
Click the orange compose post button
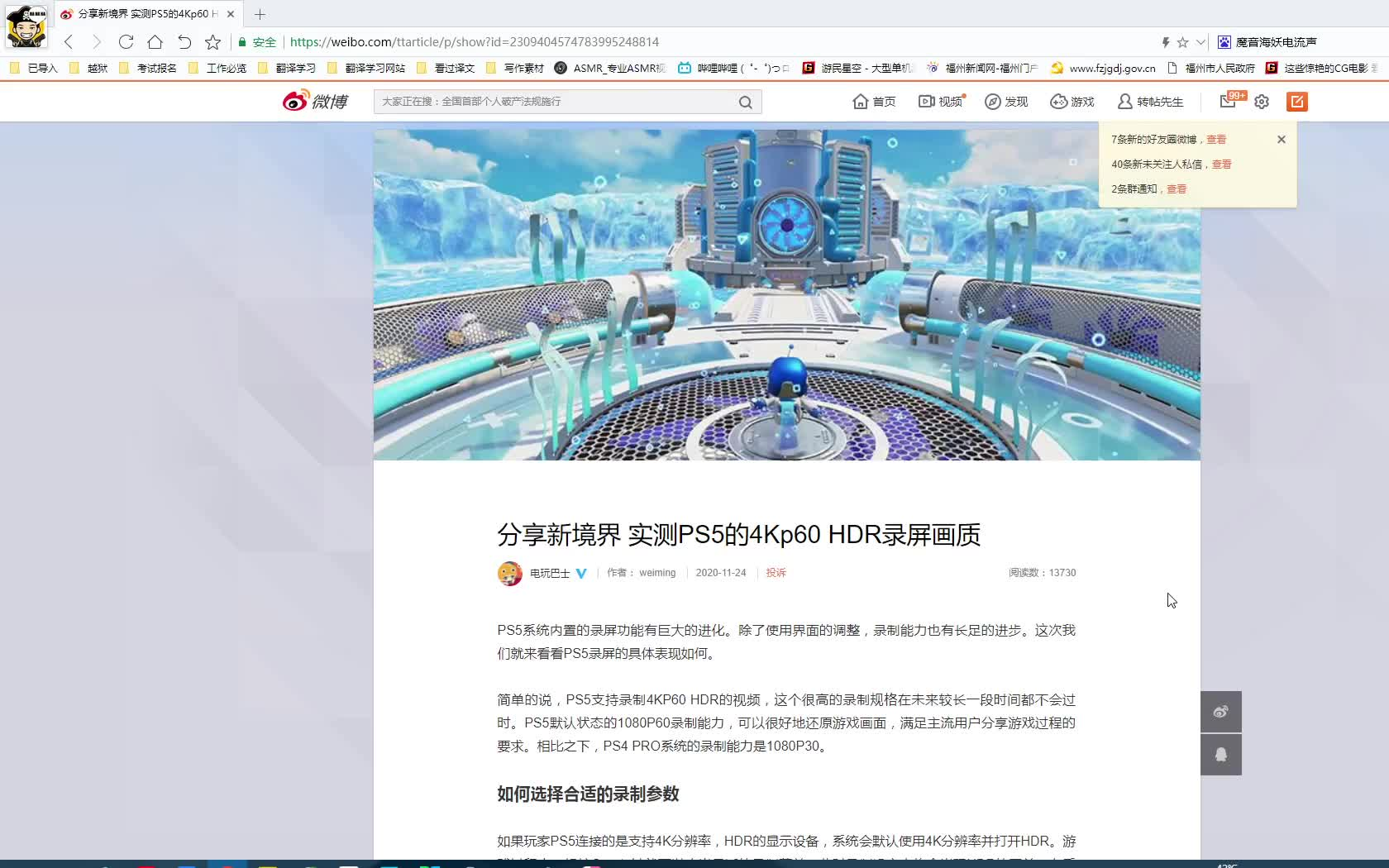(x=1296, y=102)
